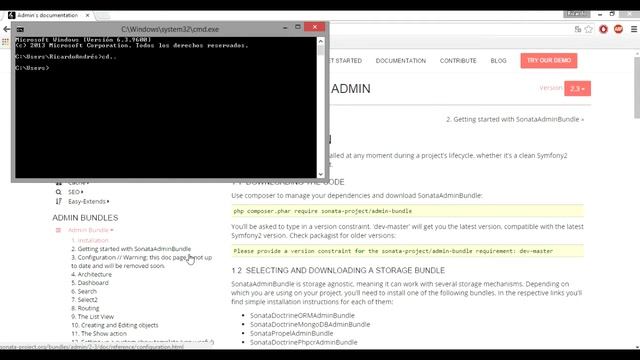Open sidebar link 11. The Show action

(x=99, y=333)
